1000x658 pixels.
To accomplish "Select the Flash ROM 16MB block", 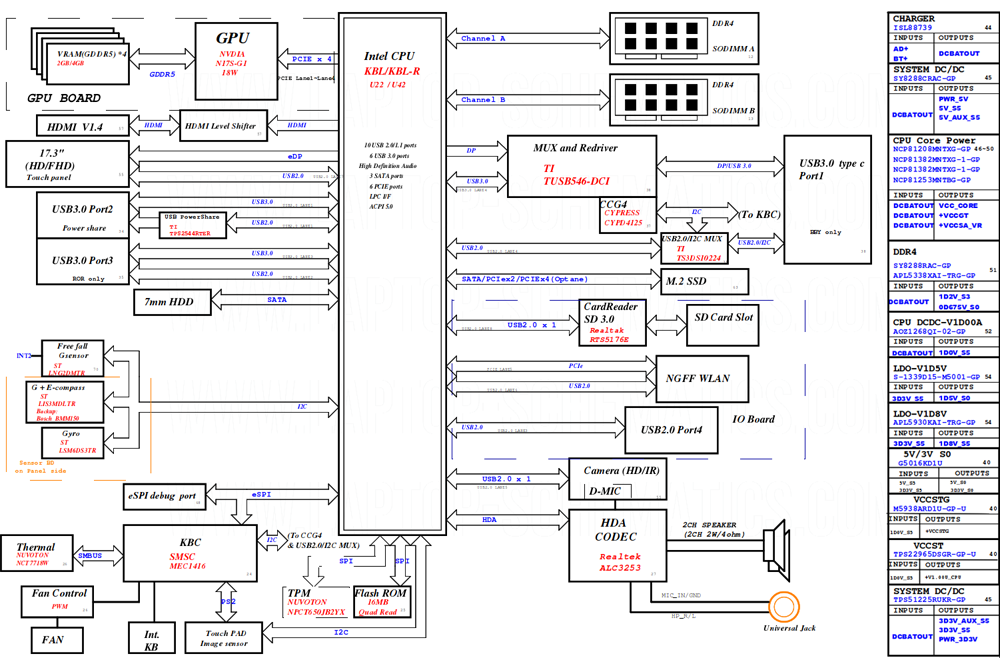I will 381,602.
